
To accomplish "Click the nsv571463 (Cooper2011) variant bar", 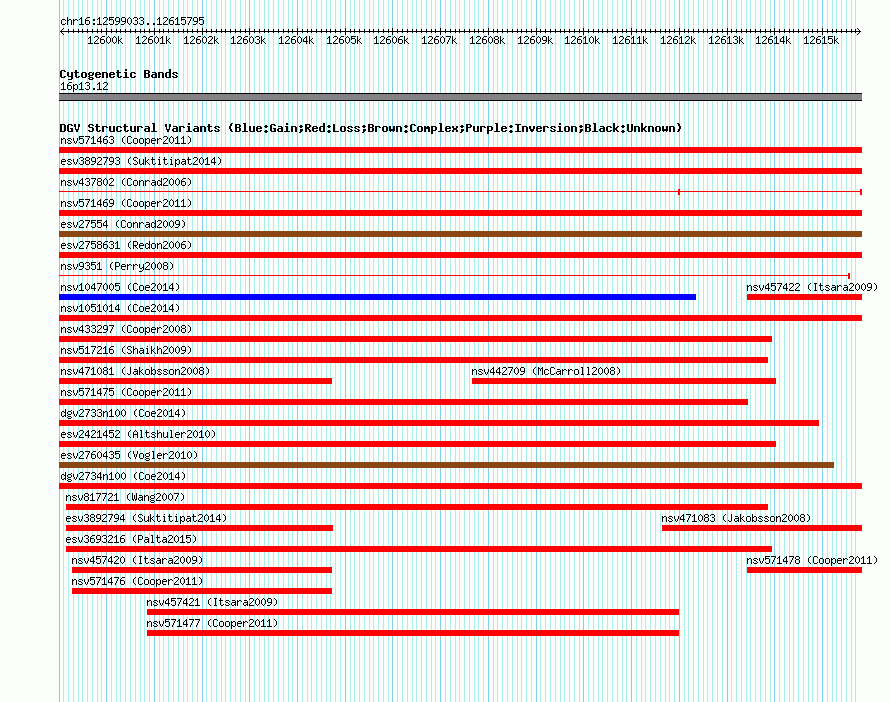I will (460, 150).
